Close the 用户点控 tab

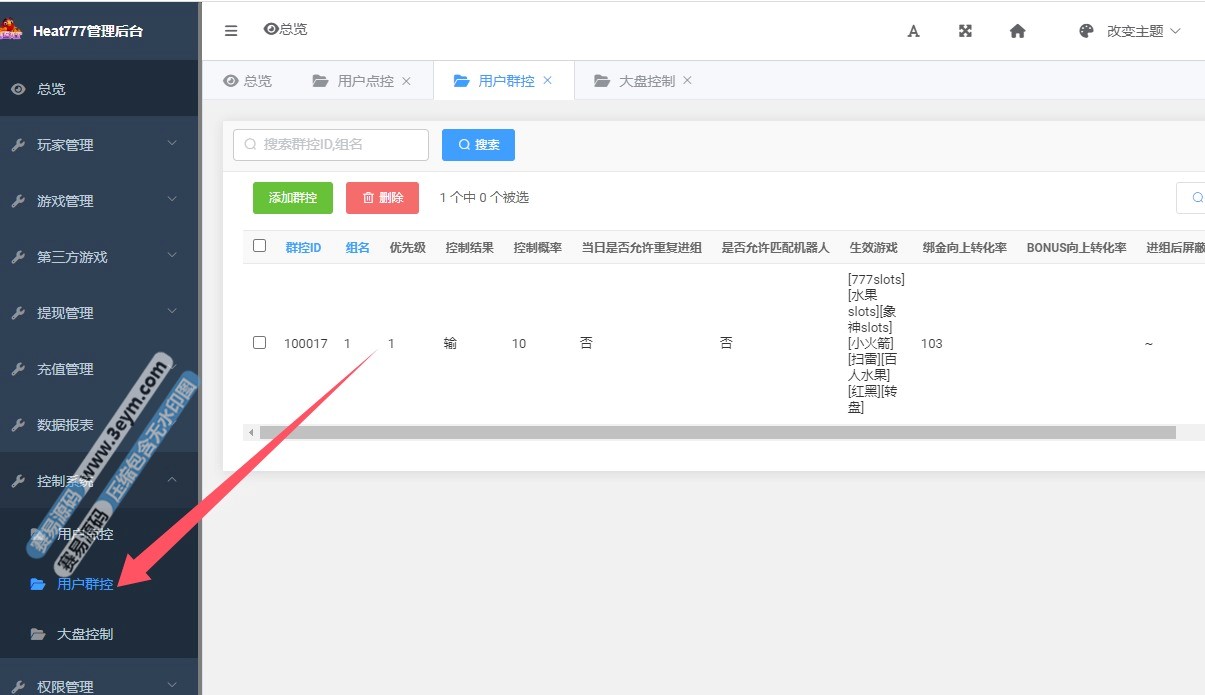pos(406,81)
